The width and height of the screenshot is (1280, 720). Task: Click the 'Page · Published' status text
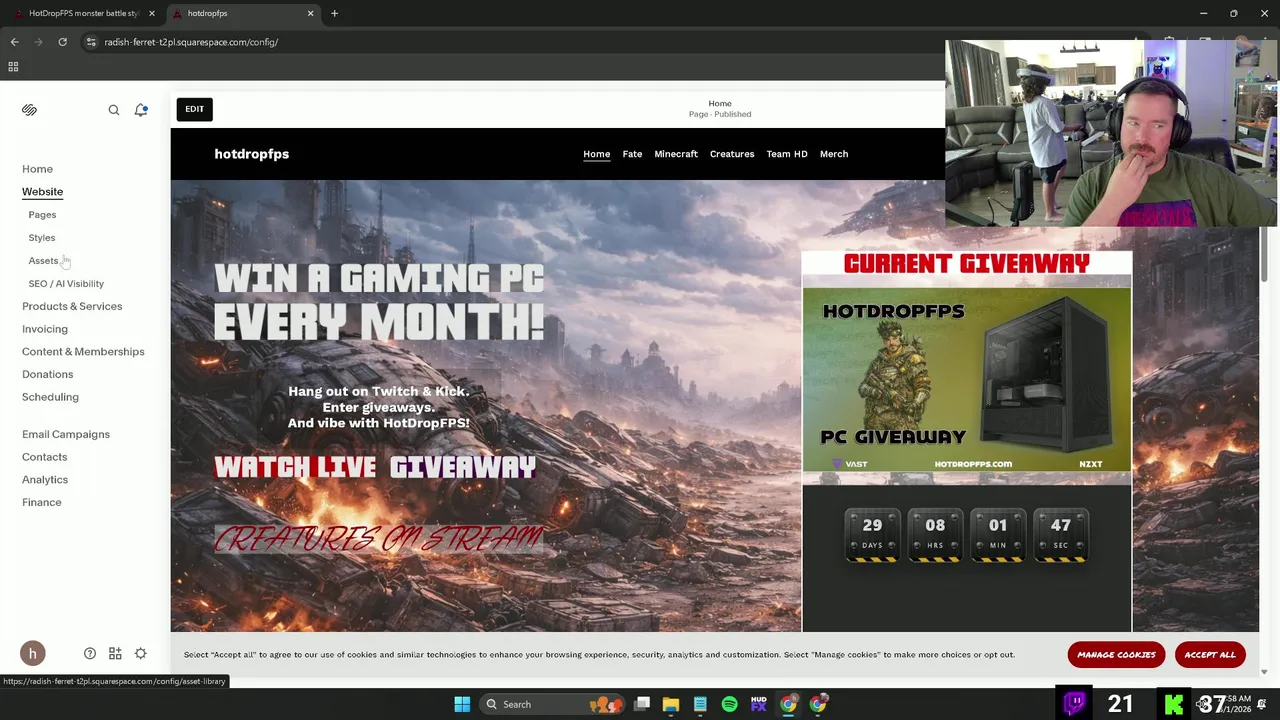720,114
